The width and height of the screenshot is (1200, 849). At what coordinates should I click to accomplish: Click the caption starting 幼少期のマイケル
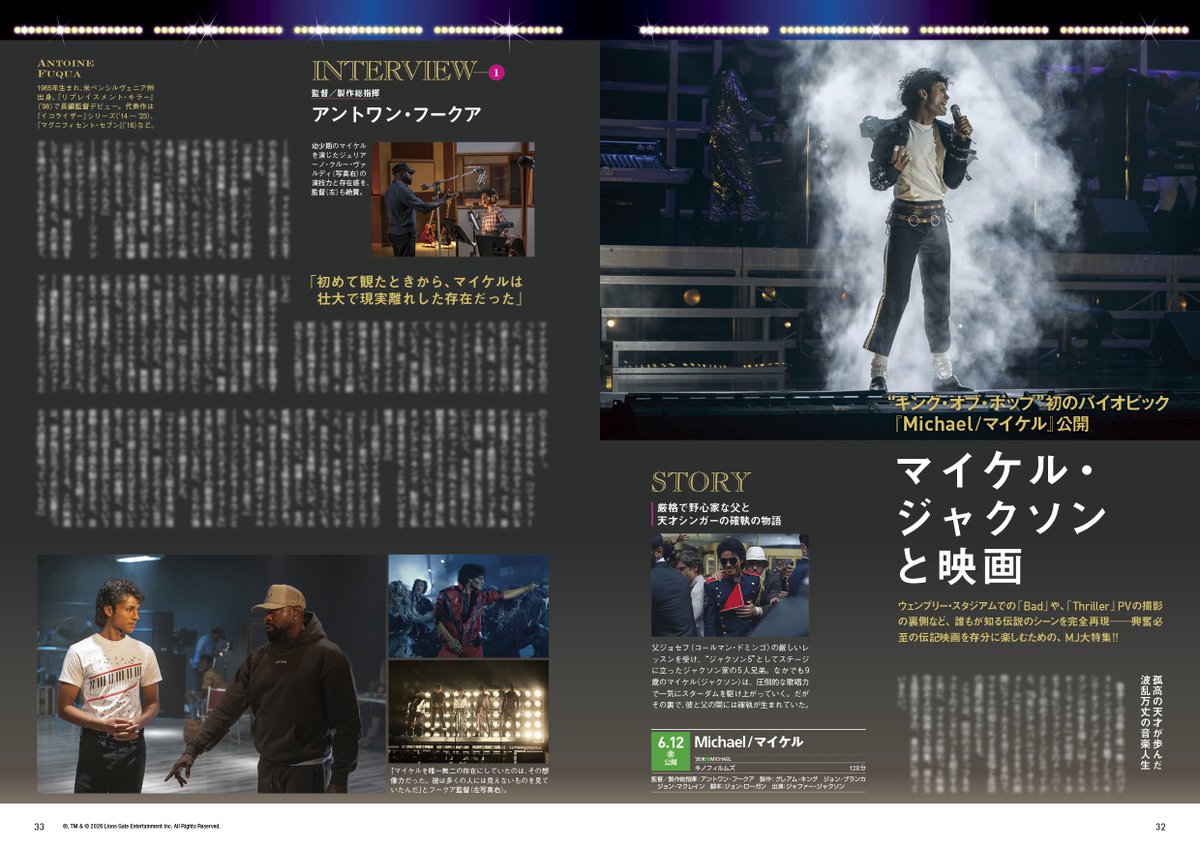click(340, 168)
